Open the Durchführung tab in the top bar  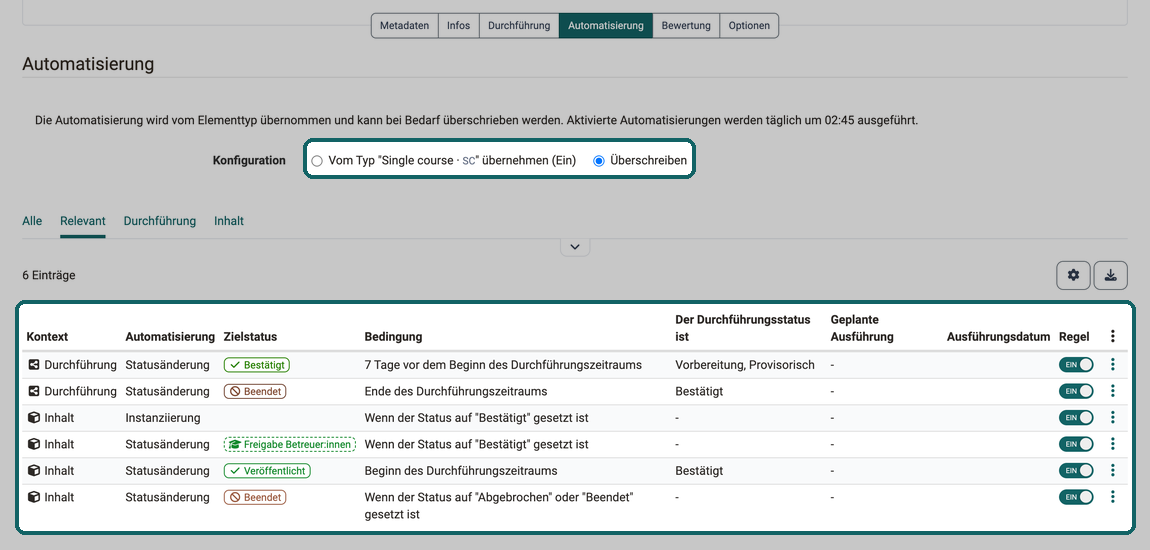519,26
